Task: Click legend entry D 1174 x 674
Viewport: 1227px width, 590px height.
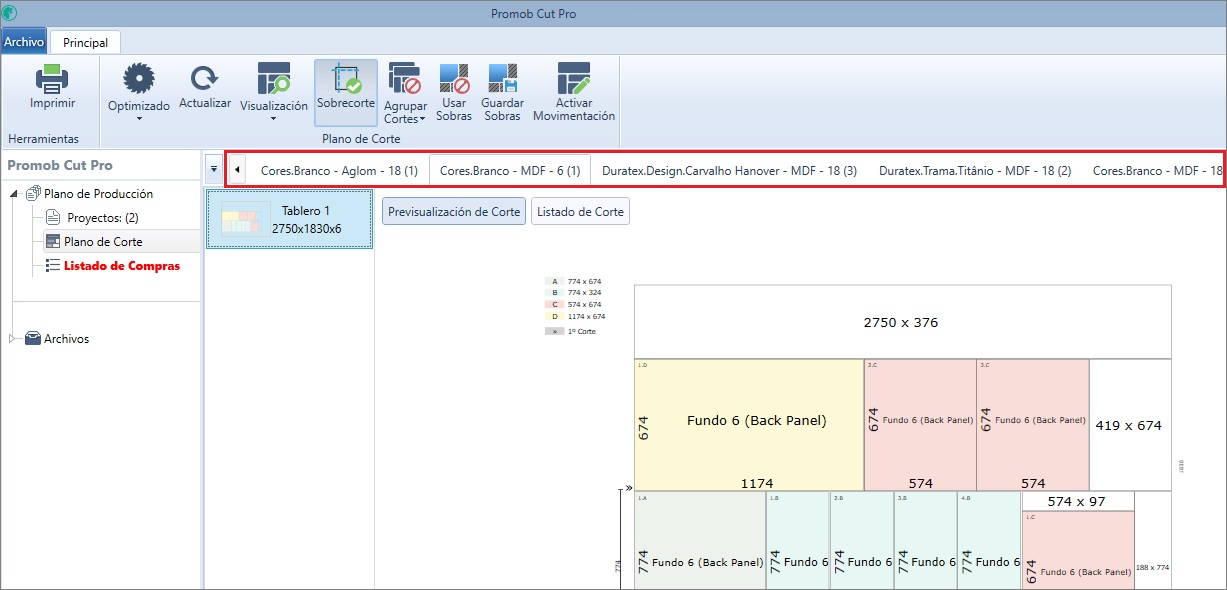Action: pos(577,316)
